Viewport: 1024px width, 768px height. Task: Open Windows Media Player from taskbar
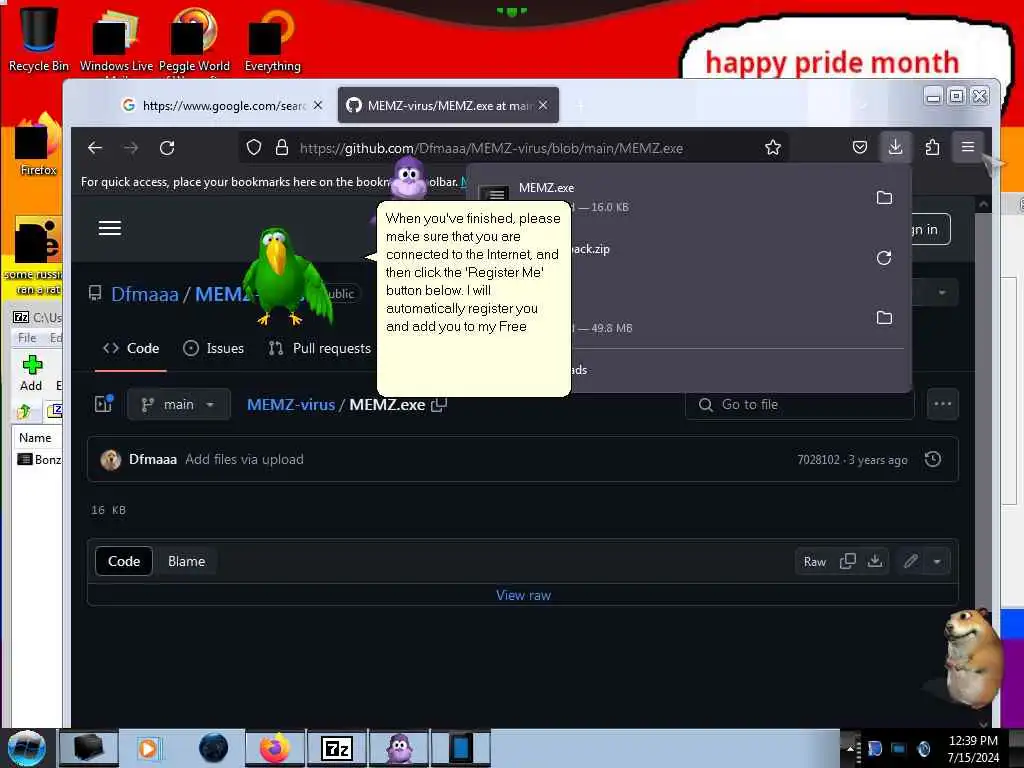[149, 748]
